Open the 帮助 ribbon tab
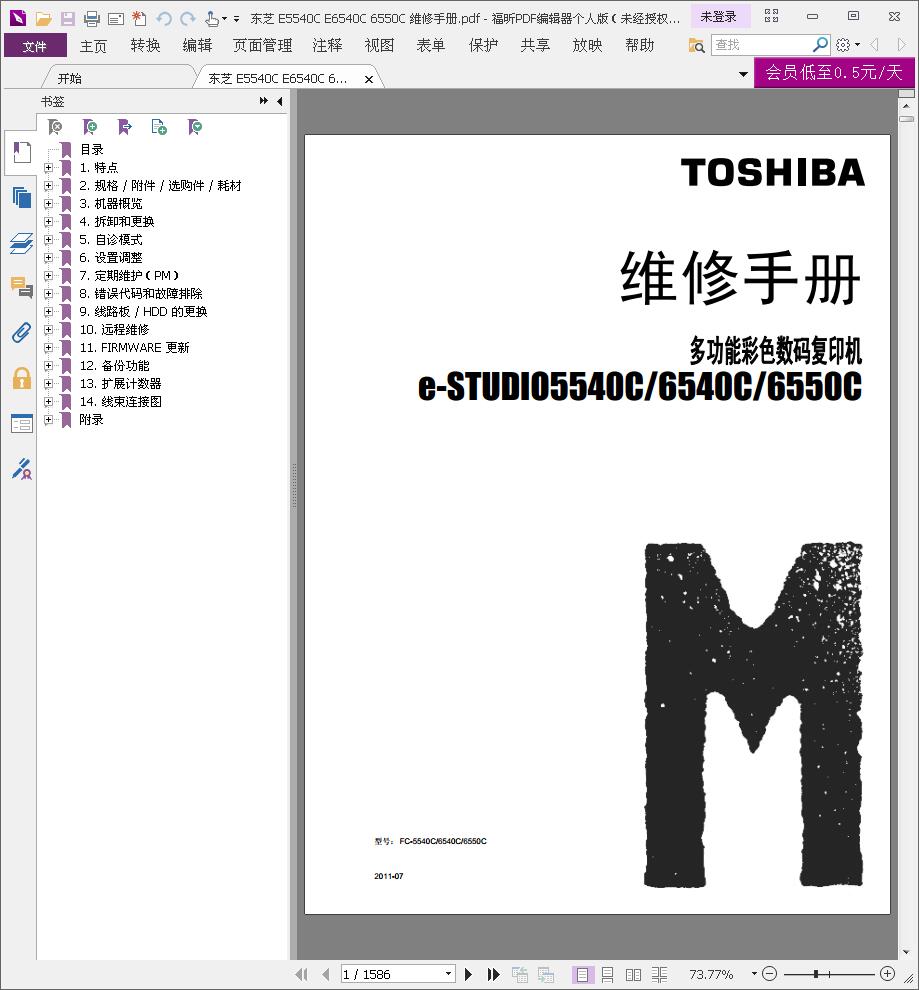Image resolution: width=919 pixels, height=990 pixels. pyautogui.click(x=639, y=45)
